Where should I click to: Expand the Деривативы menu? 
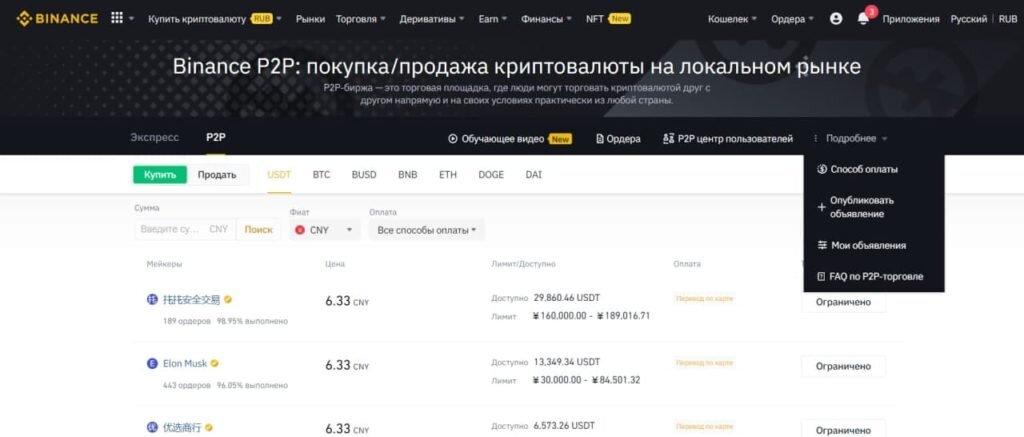coord(432,19)
